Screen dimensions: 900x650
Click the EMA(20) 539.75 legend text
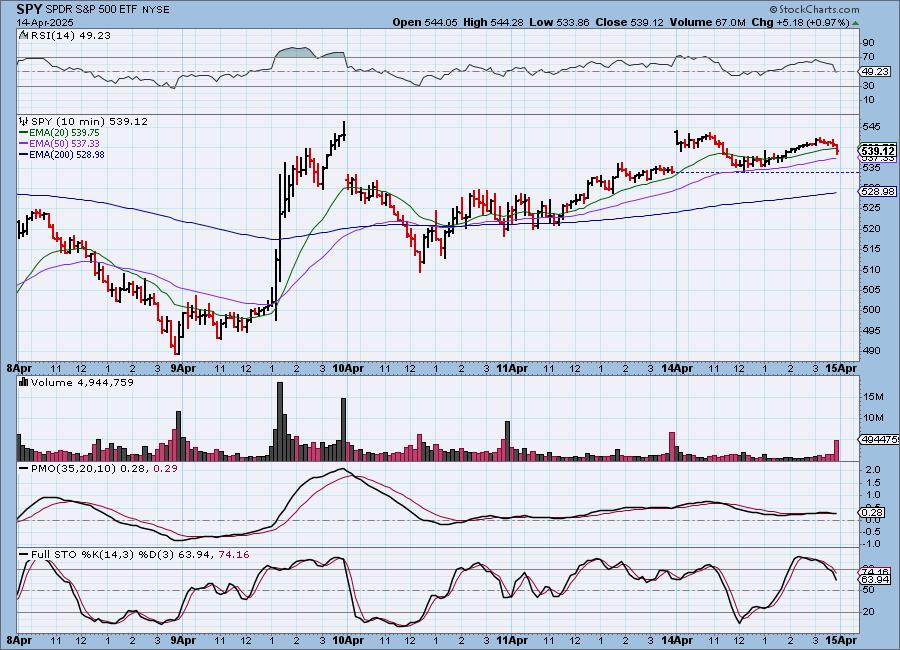(64, 133)
